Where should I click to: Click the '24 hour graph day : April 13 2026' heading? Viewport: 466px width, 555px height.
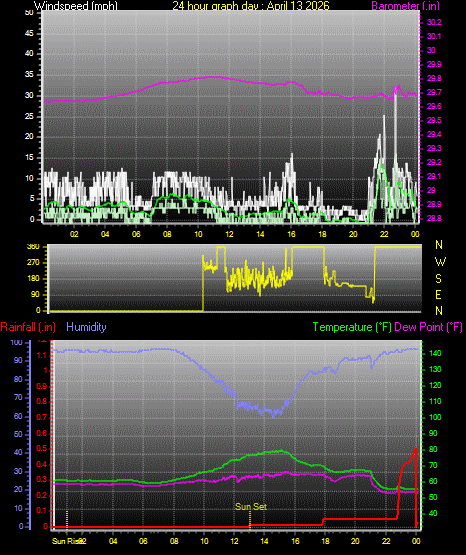(251, 6)
